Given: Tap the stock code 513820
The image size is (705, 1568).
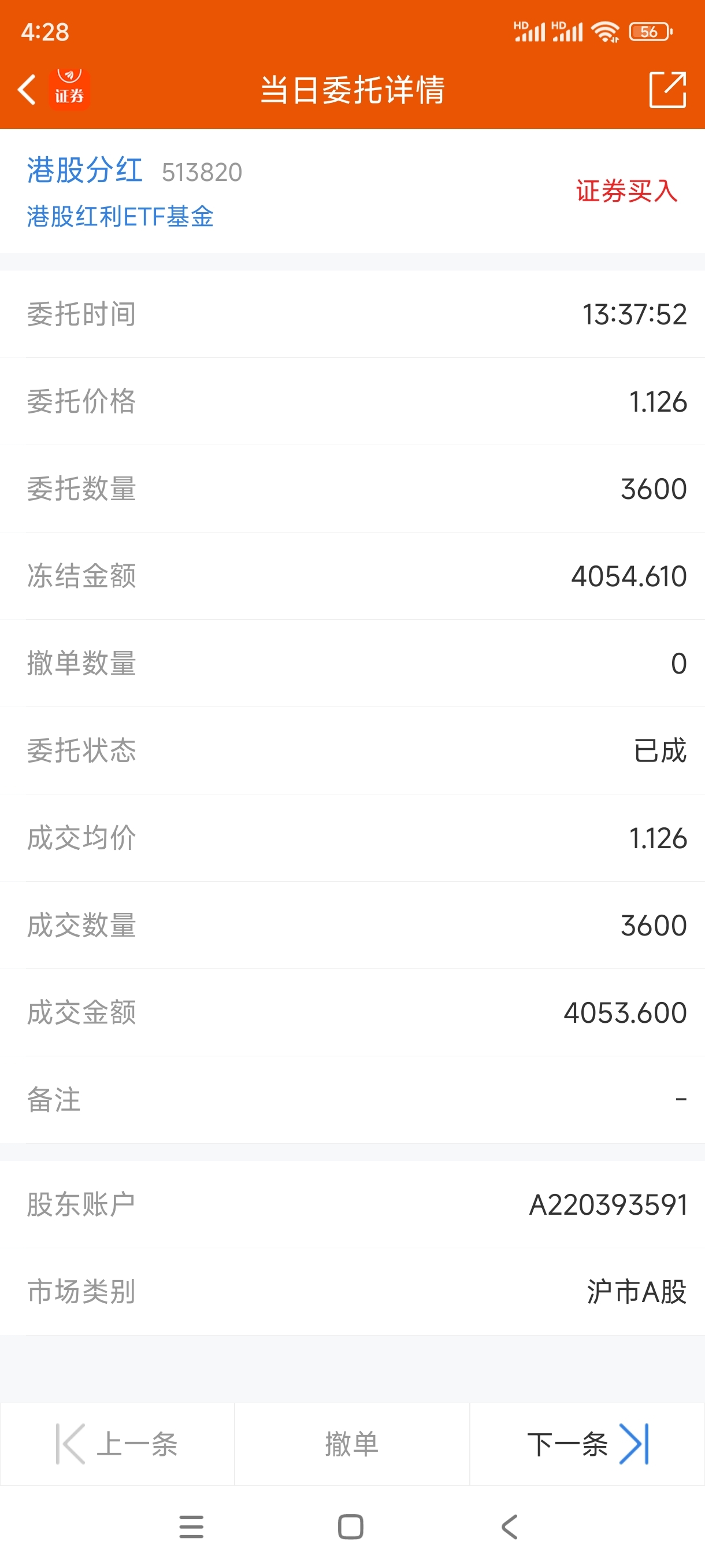Looking at the screenshot, I should point(202,172).
